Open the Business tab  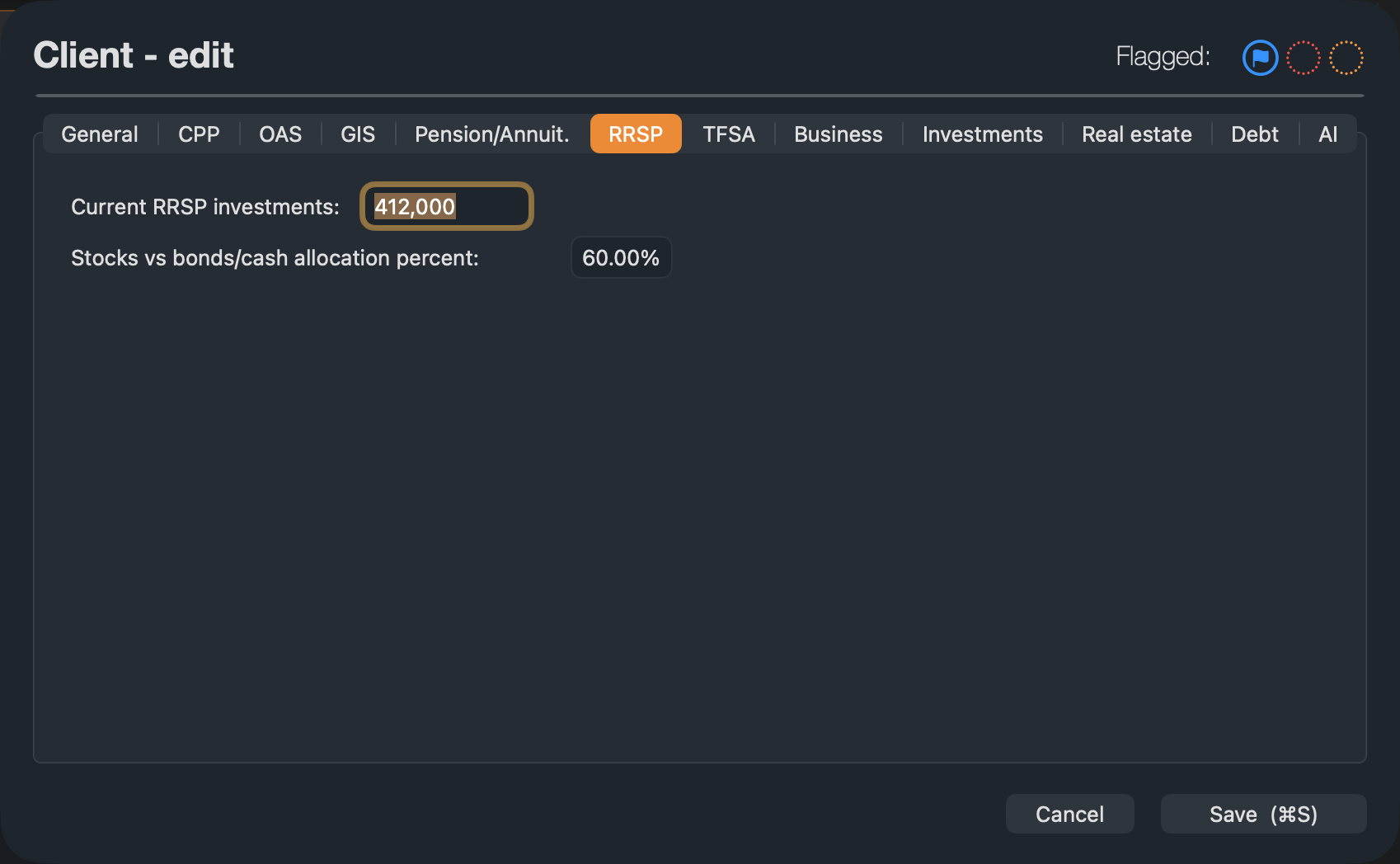(839, 134)
